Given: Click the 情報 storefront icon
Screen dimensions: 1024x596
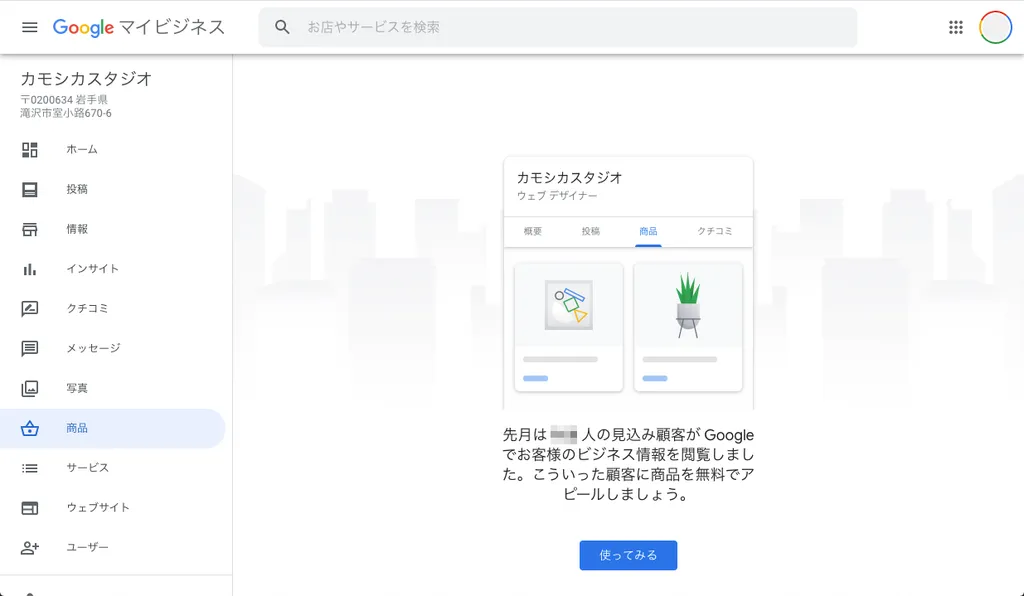Looking at the screenshot, I should pyautogui.click(x=29, y=229).
